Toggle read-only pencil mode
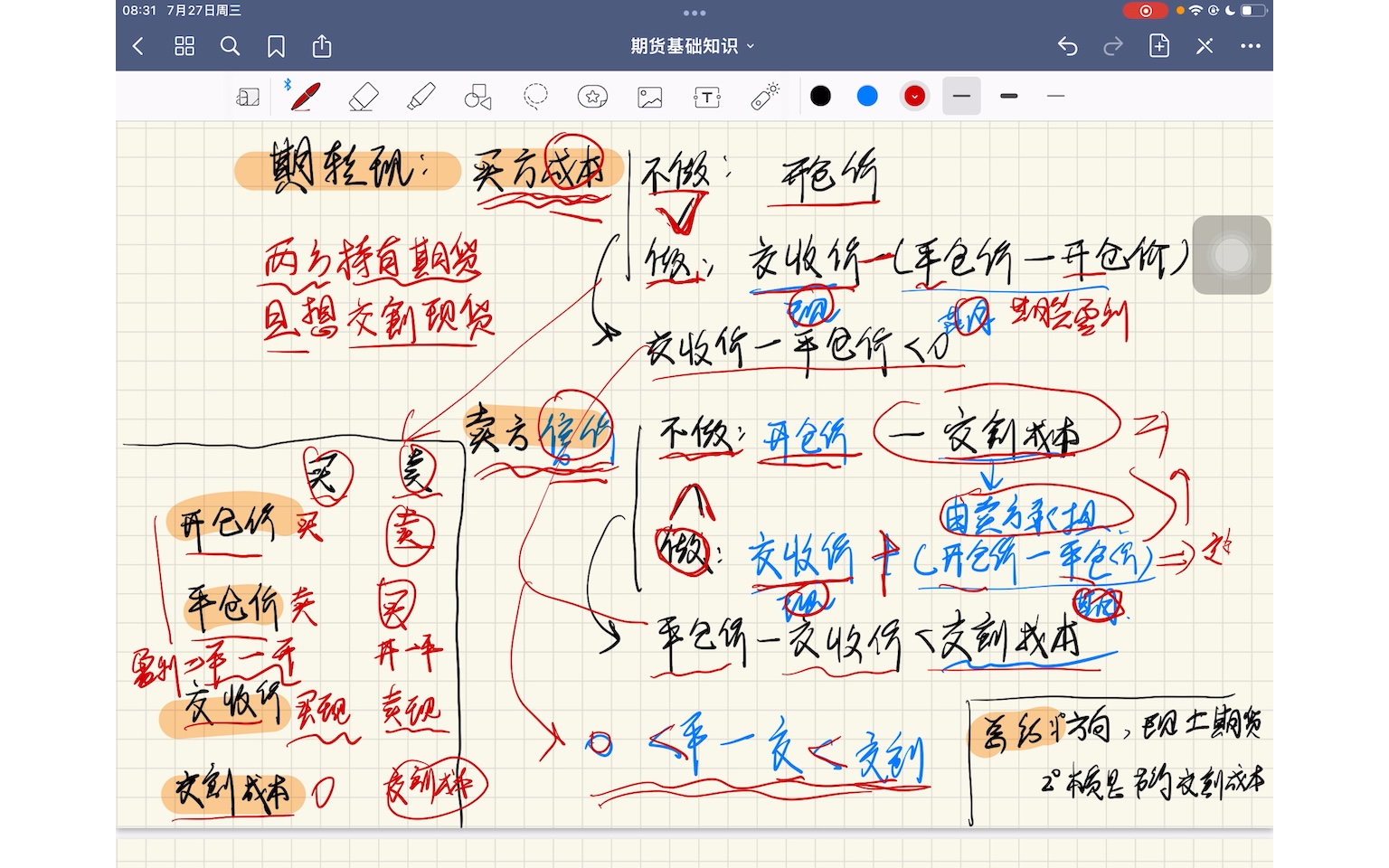Screen dimensions: 1389x868 pyautogui.click(x=1205, y=46)
